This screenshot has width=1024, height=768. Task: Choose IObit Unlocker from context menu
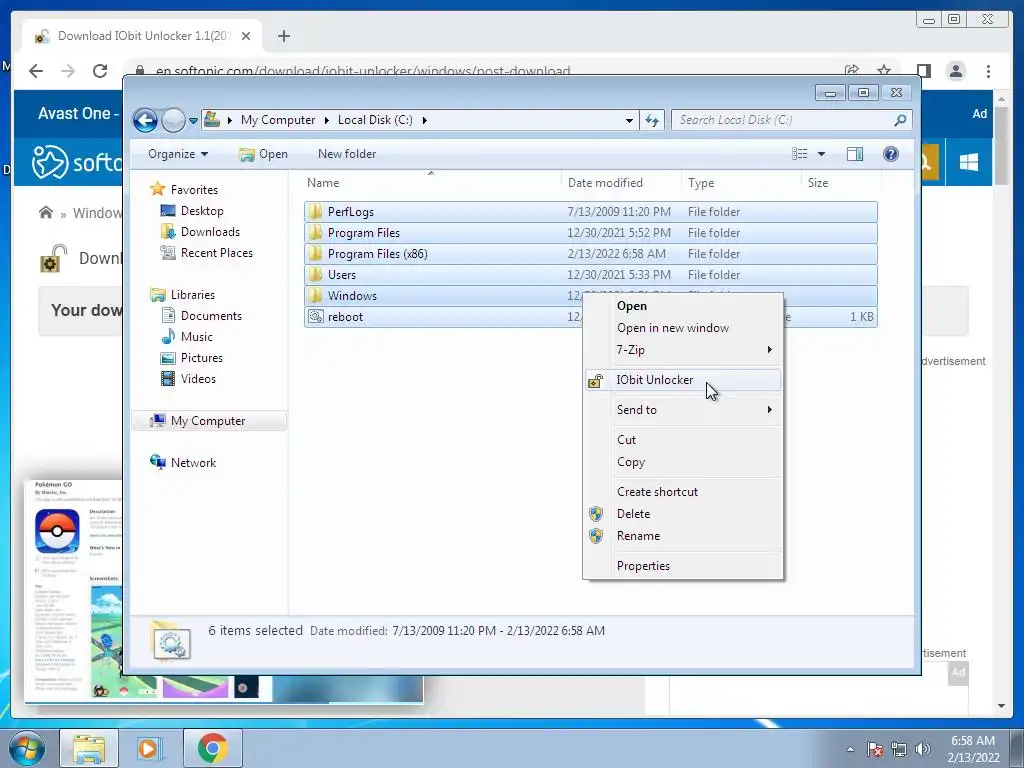pyautogui.click(x=683, y=380)
